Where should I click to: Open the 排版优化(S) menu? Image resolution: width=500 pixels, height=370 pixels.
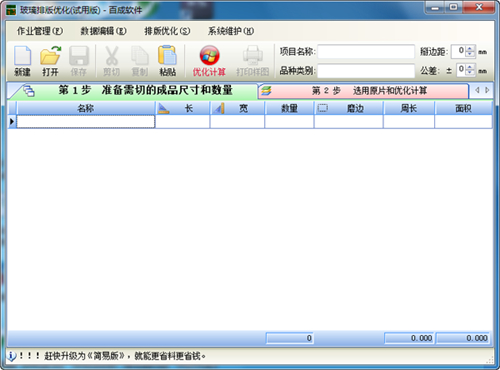click(167, 31)
